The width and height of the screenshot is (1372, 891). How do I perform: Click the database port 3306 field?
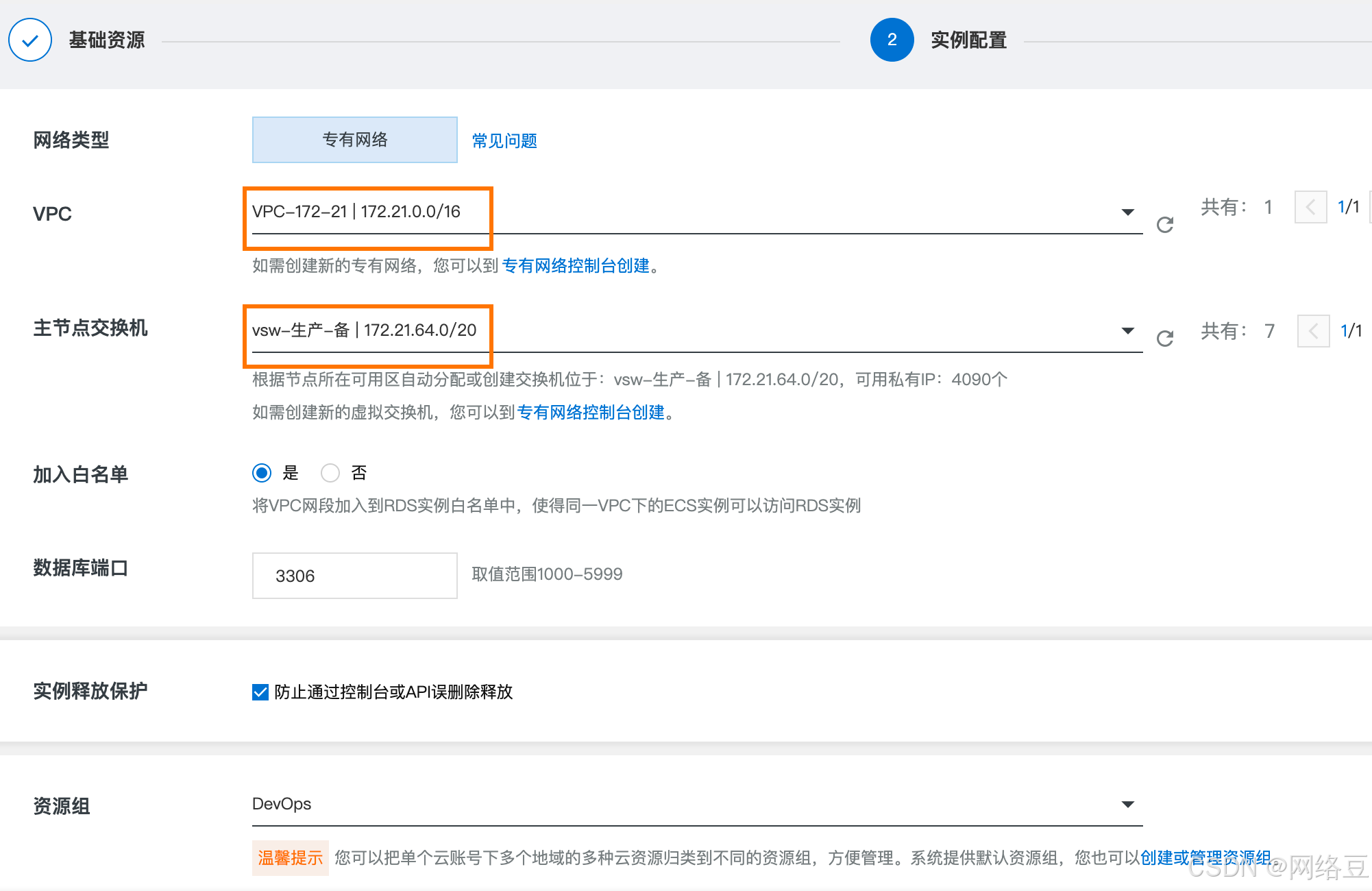click(354, 576)
